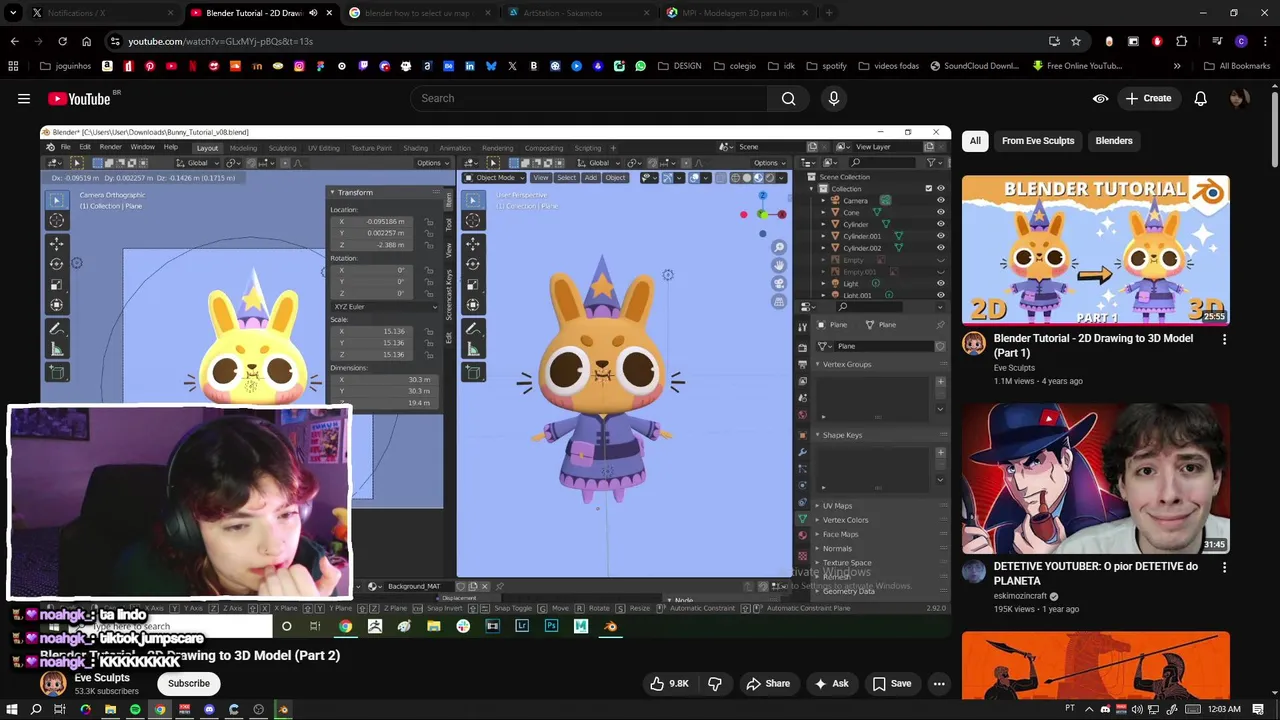Open the XYZ Euler rotation mode dropdown
1280x720 pixels.
point(386,306)
